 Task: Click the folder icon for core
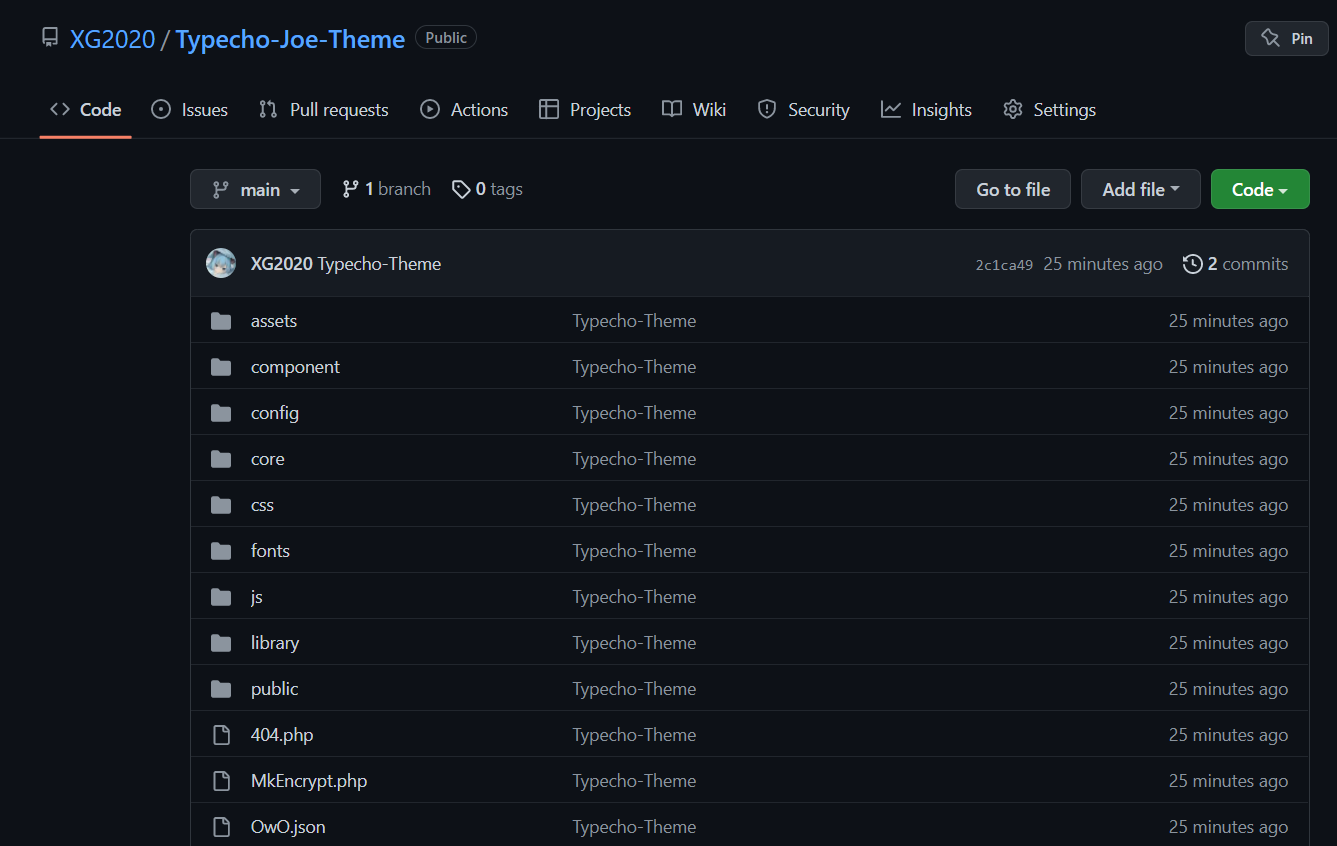pos(221,459)
